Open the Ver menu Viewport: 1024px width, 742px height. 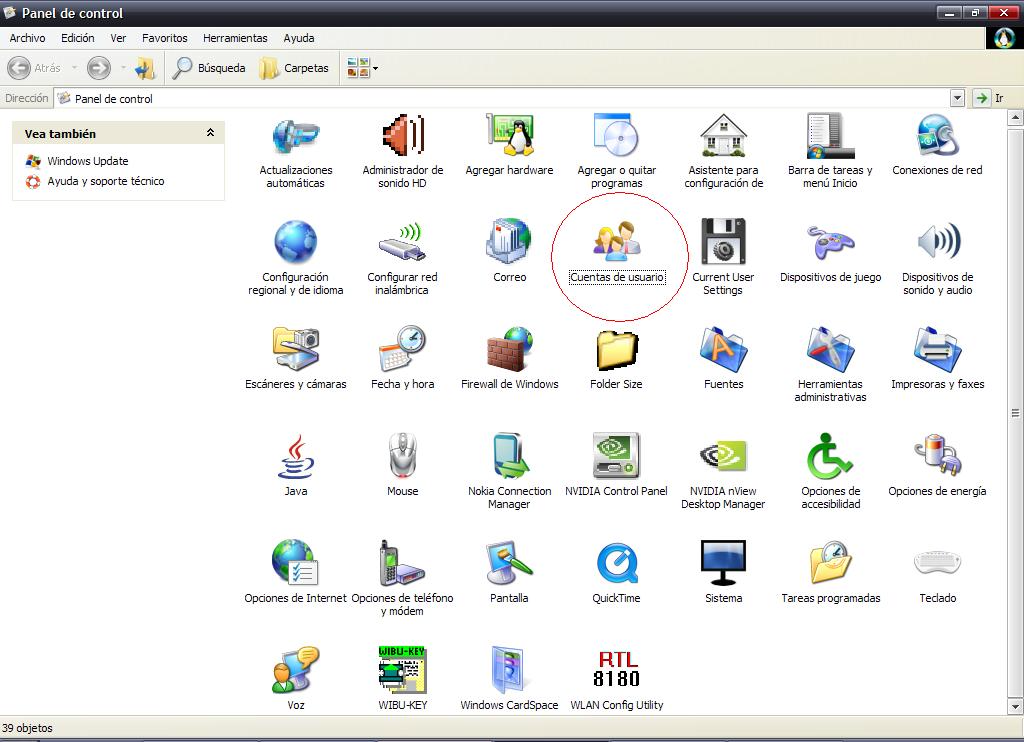pos(118,38)
